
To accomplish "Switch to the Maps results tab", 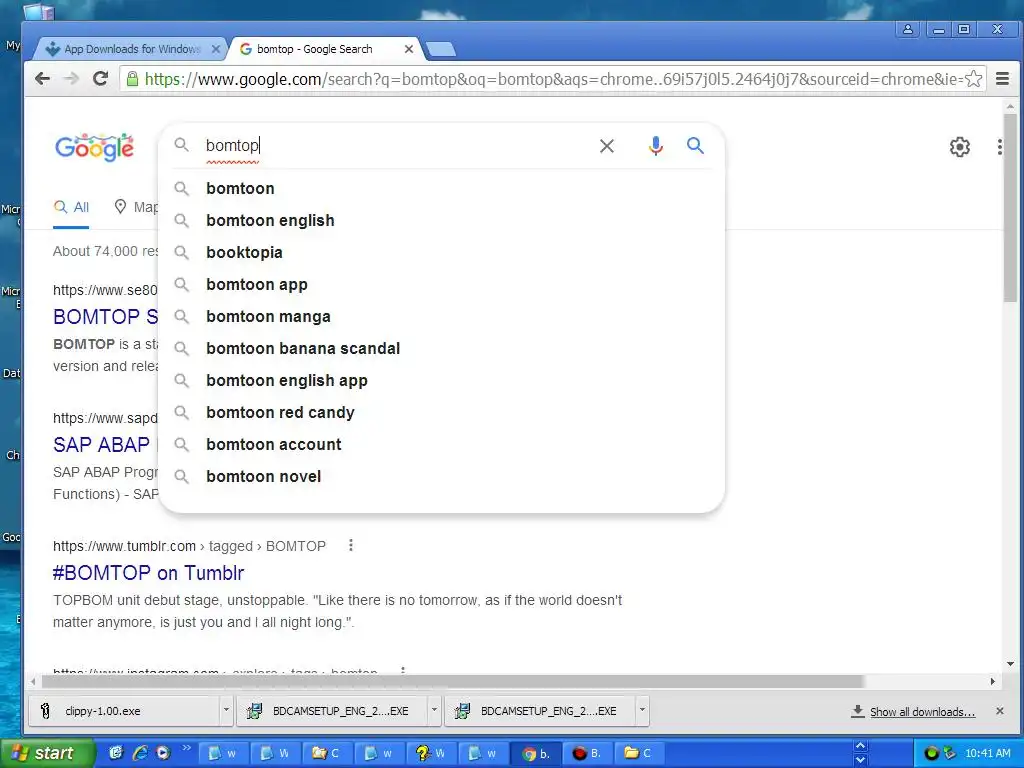I will click(136, 208).
